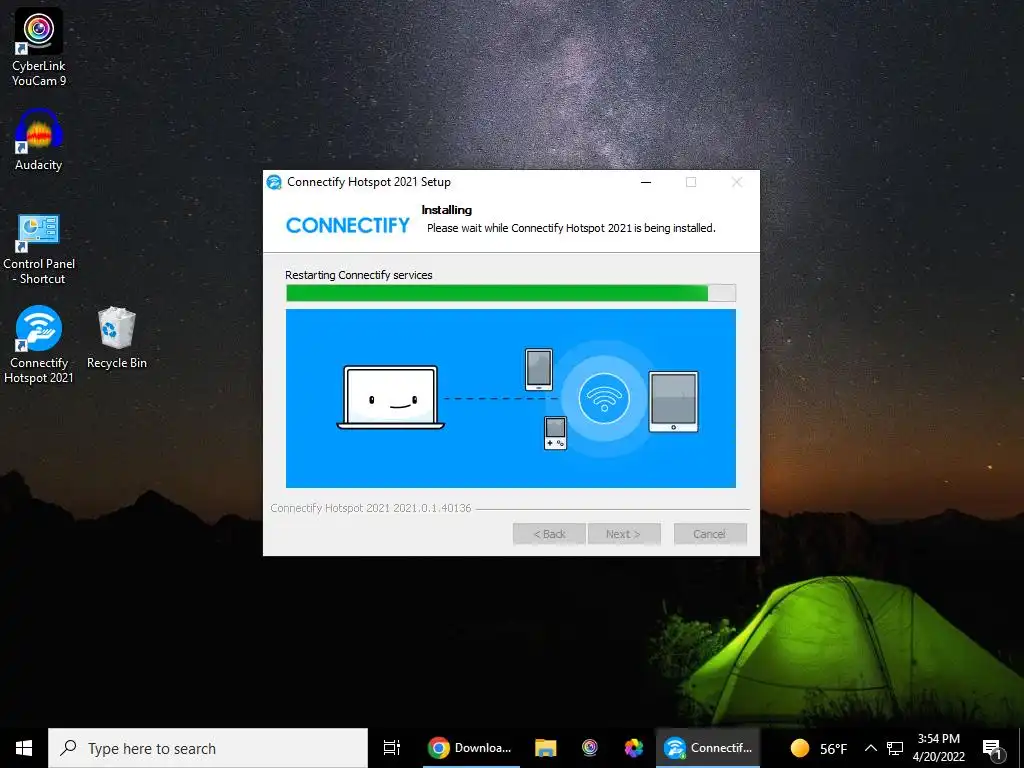Open network status tray icon
The height and width of the screenshot is (768, 1024).
point(895,748)
